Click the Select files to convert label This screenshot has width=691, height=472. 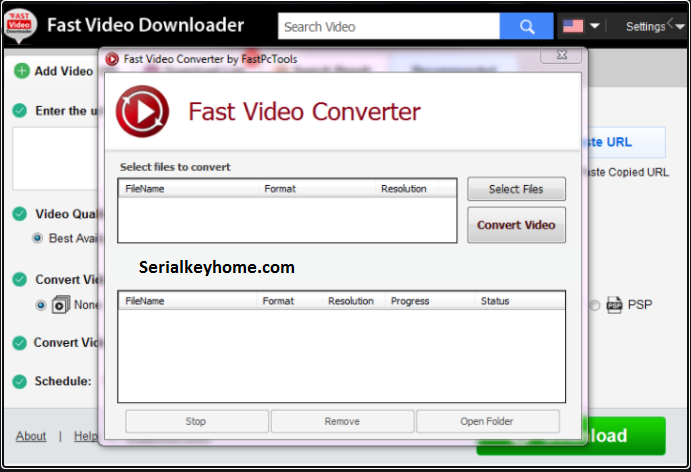pos(175,167)
